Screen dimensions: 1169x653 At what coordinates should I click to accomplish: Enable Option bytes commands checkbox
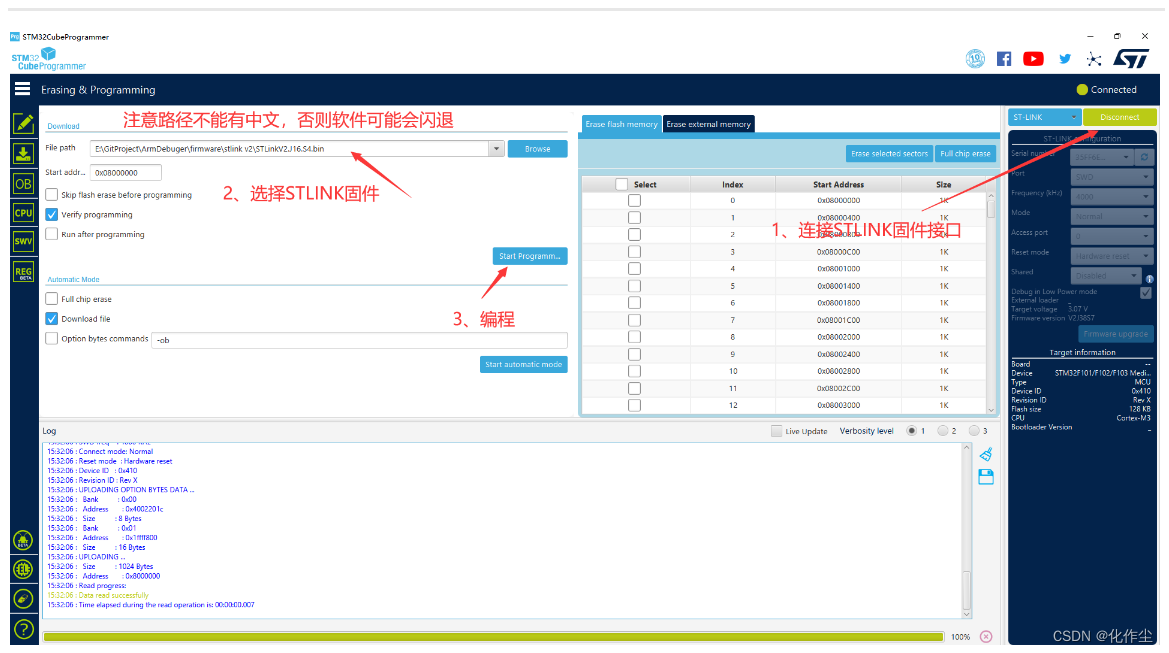point(51,338)
